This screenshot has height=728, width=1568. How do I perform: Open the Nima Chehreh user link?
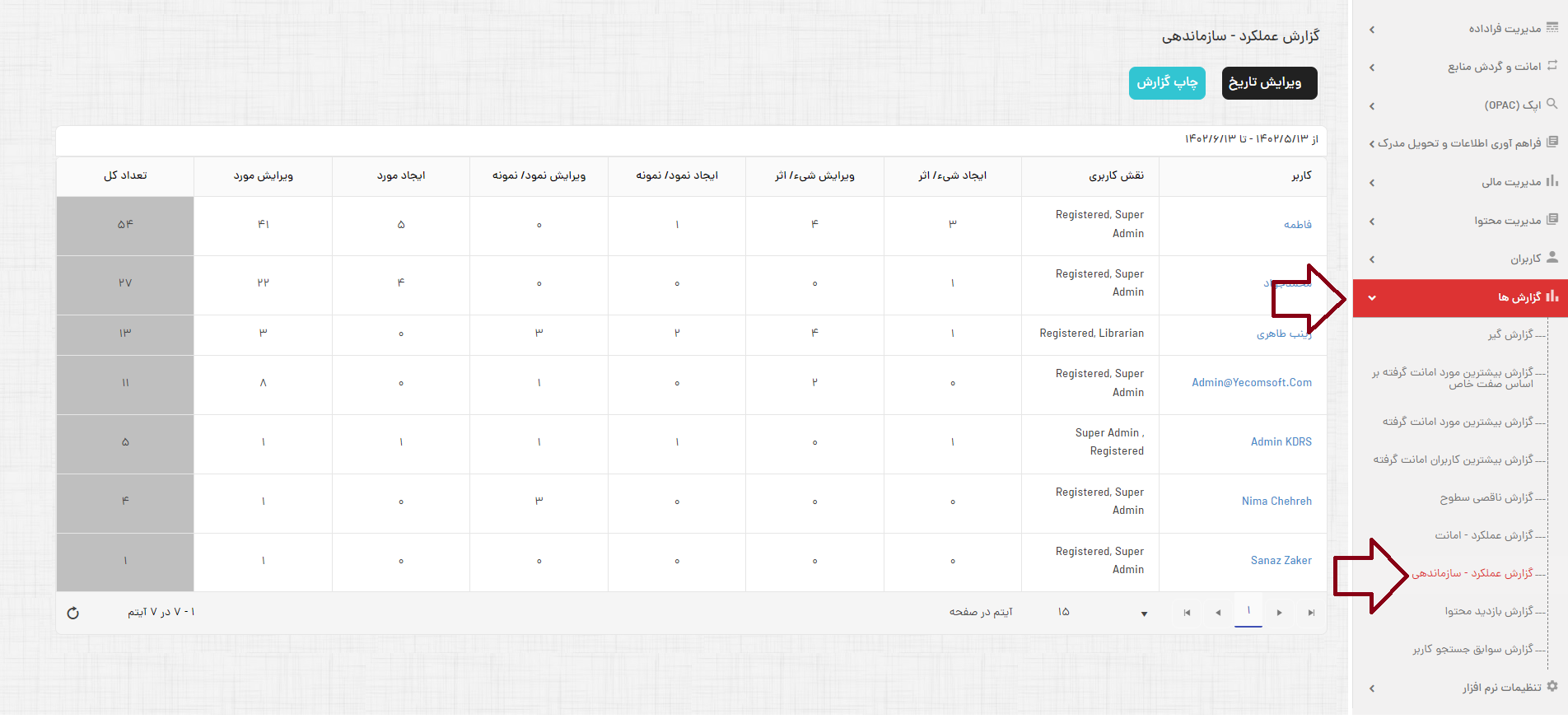(1276, 501)
